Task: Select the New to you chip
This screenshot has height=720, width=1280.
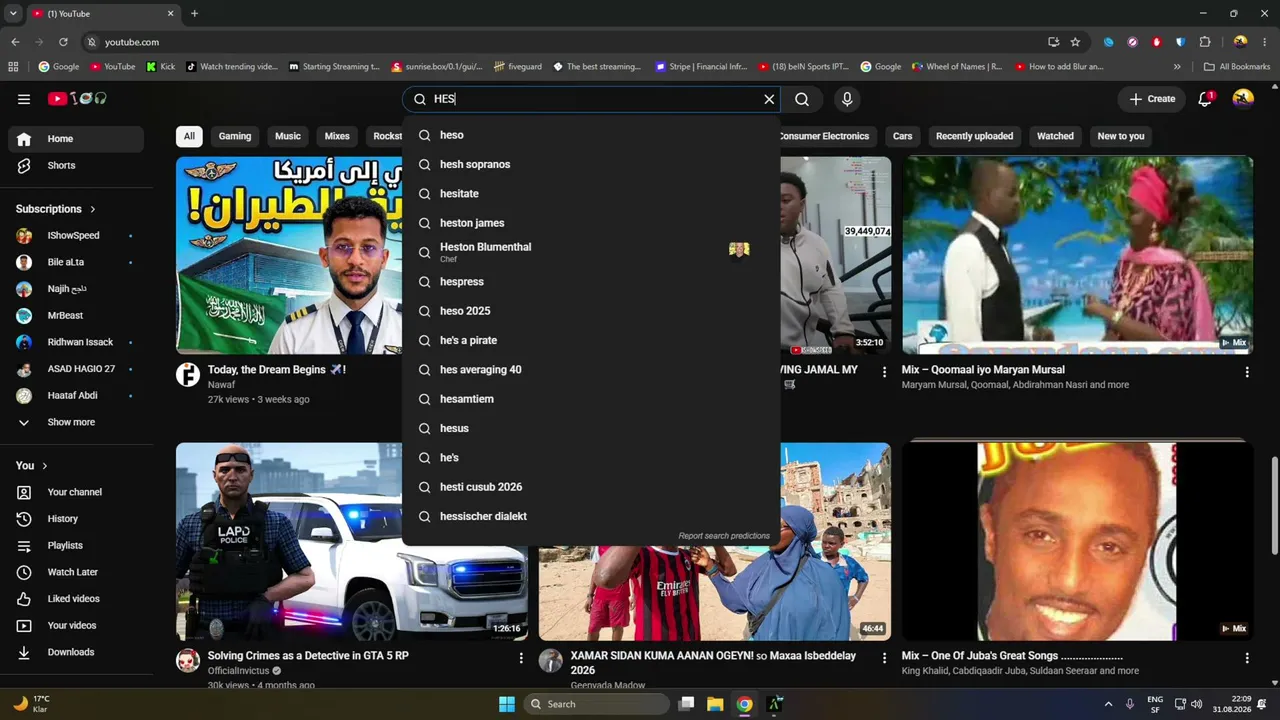Action: (x=1121, y=136)
